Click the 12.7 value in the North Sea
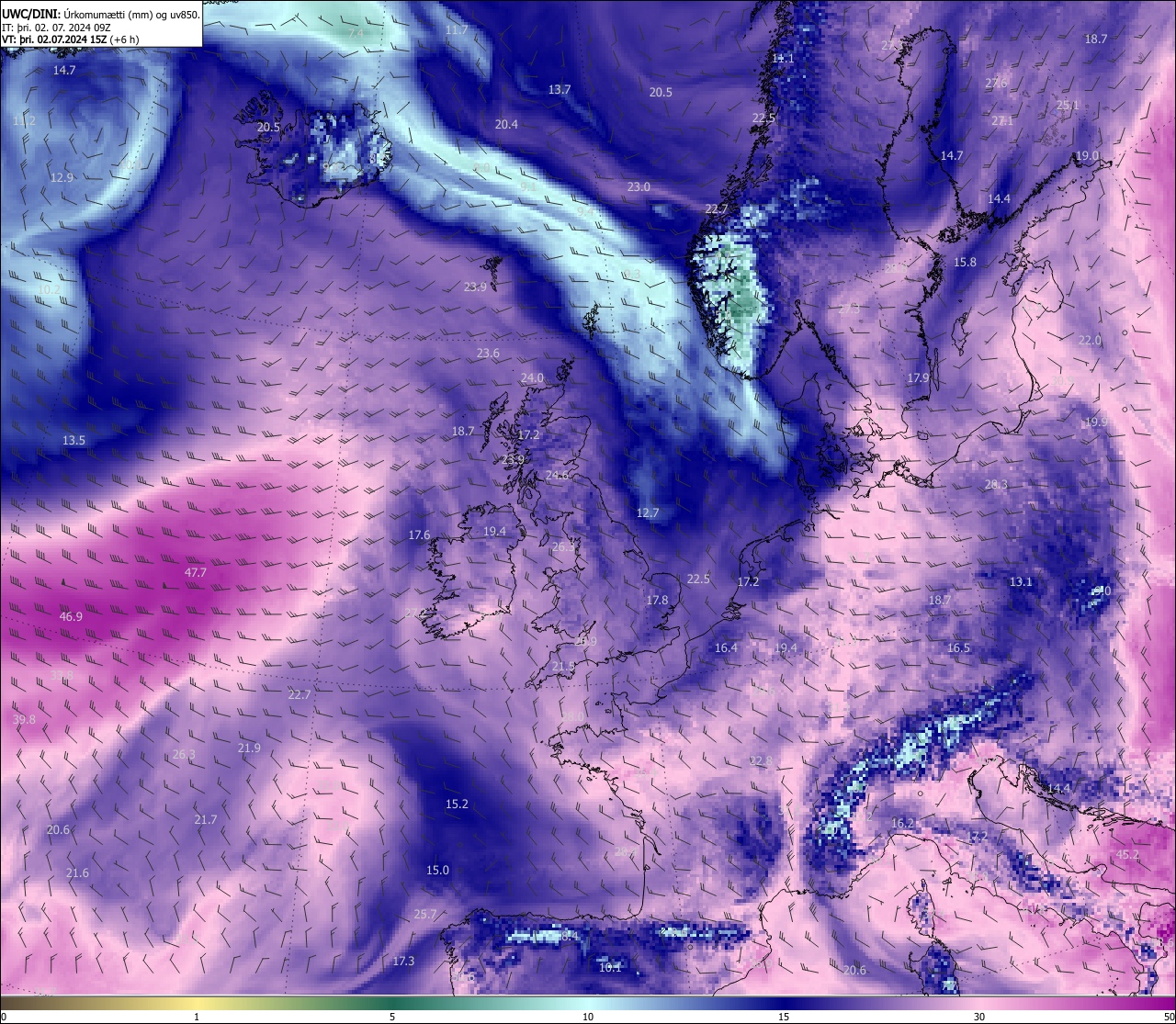 (x=648, y=512)
